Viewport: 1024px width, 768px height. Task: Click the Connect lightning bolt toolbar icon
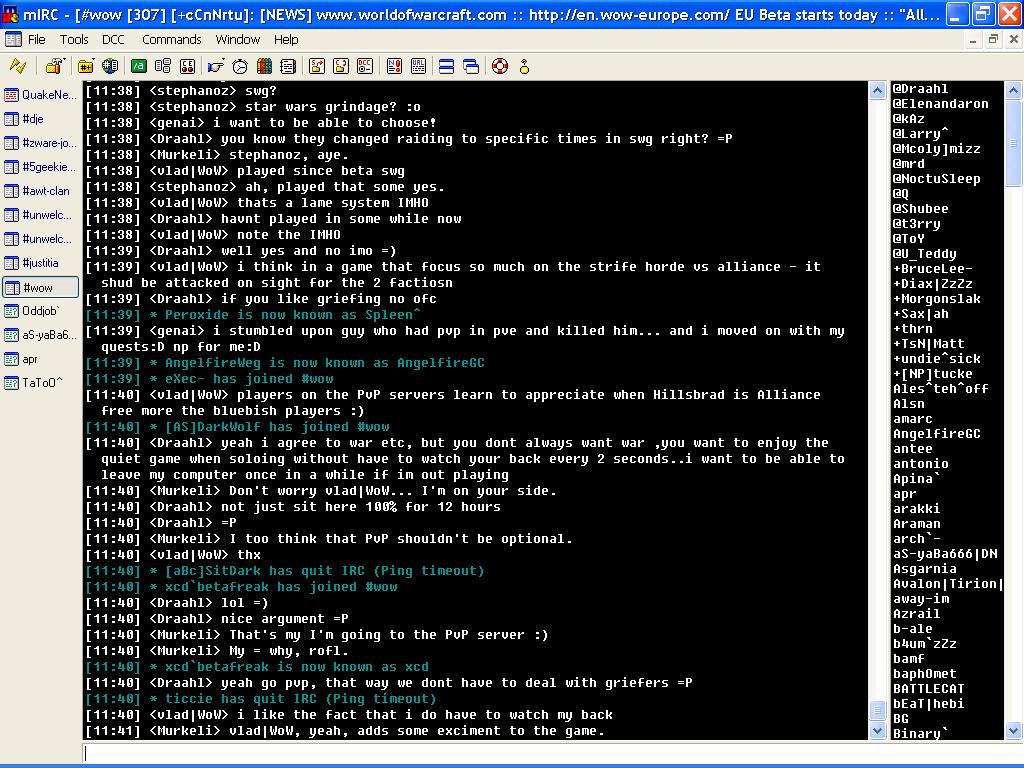click(x=18, y=66)
